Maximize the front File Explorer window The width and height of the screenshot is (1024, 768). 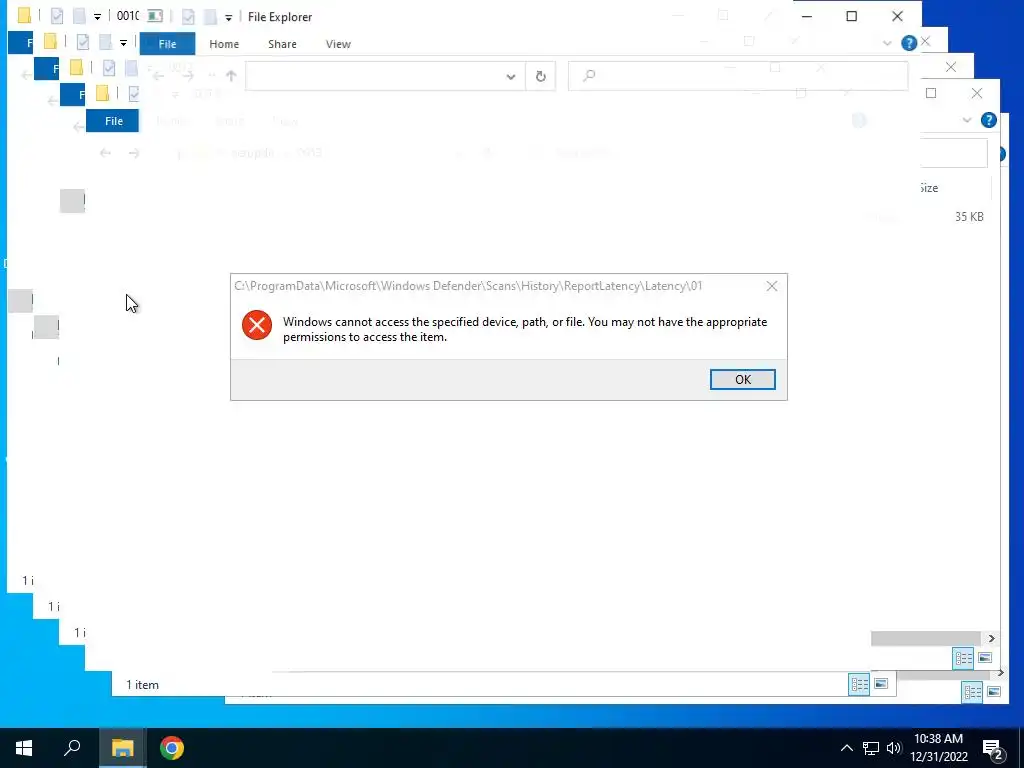tap(852, 16)
